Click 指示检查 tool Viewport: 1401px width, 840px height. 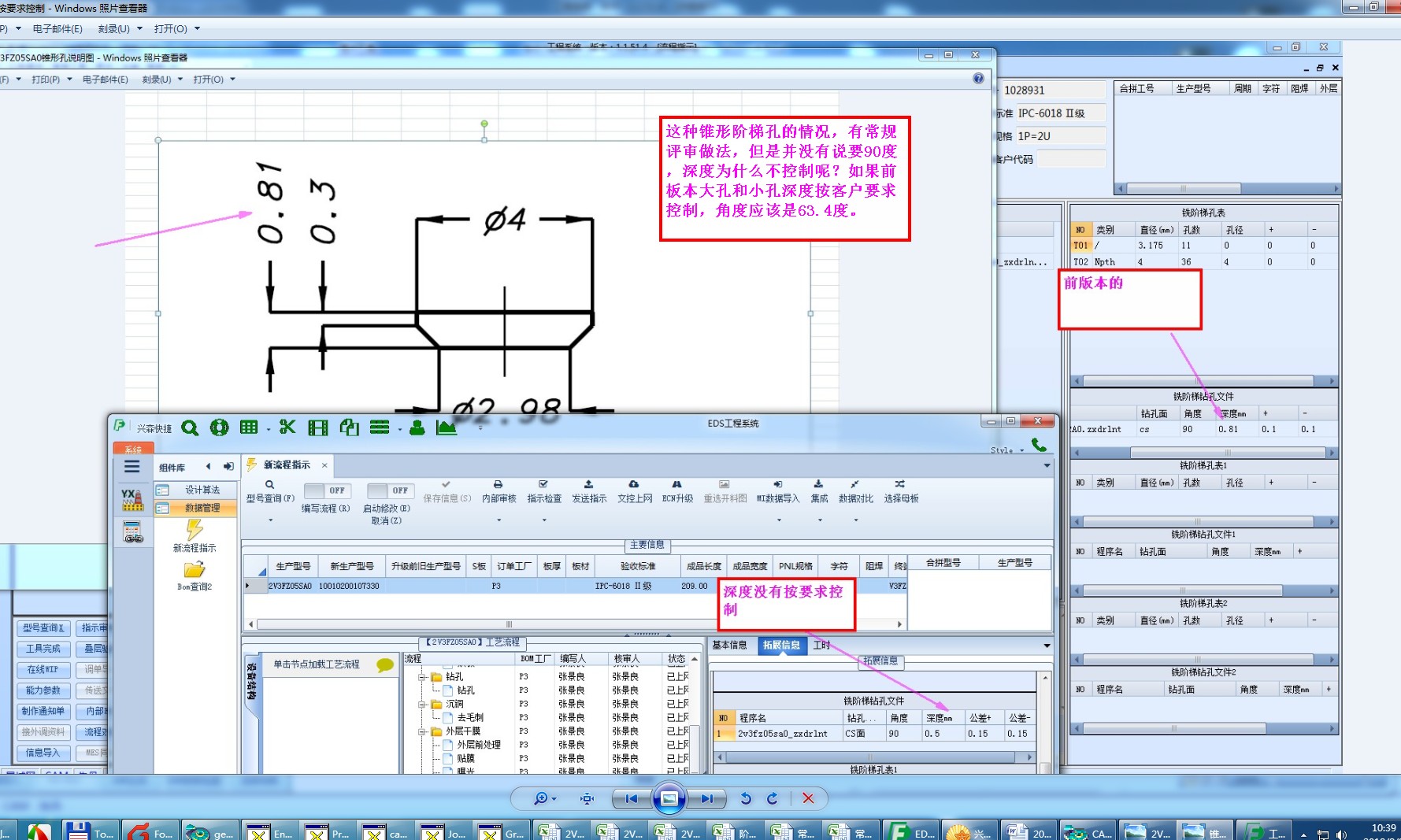pos(544,491)
